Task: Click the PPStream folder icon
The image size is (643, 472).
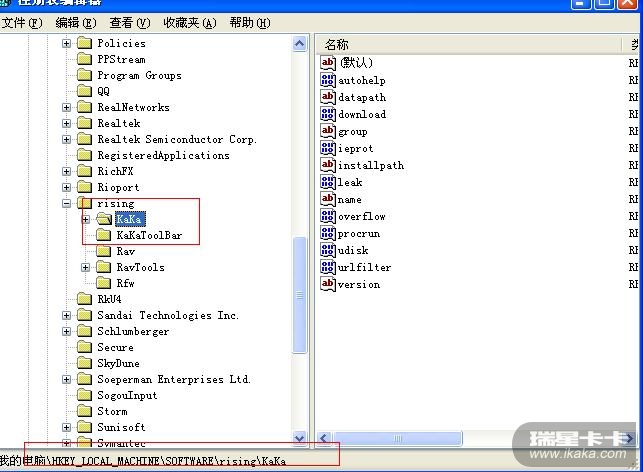Action: (84, 59)
